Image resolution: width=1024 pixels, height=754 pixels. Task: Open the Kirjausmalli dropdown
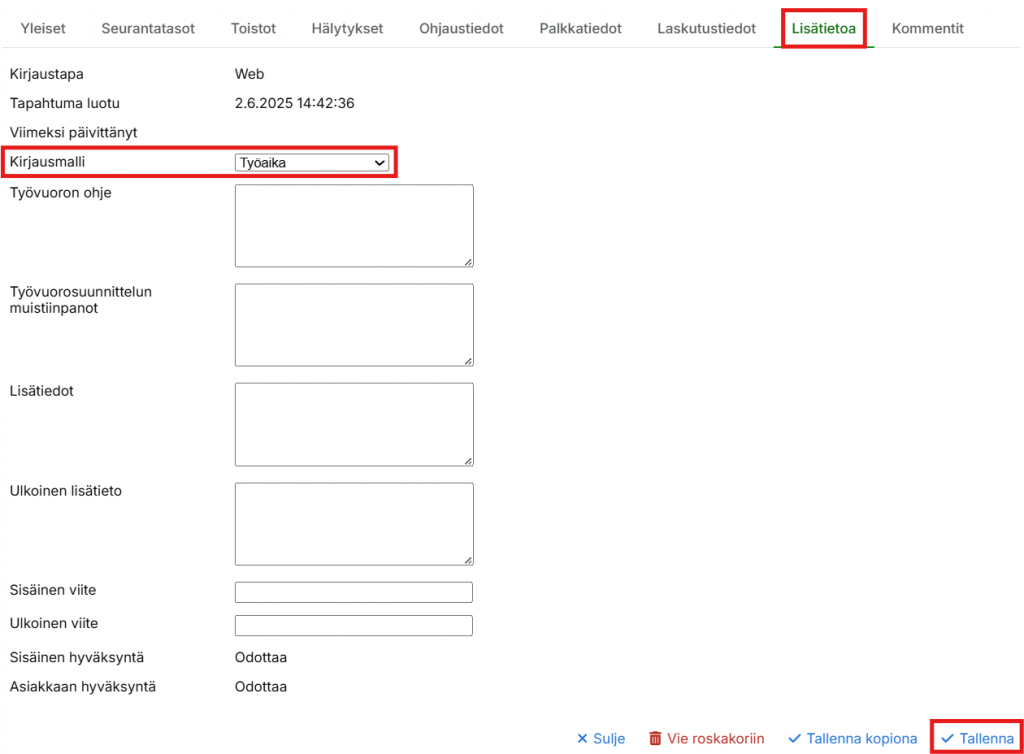pos(312,162)
